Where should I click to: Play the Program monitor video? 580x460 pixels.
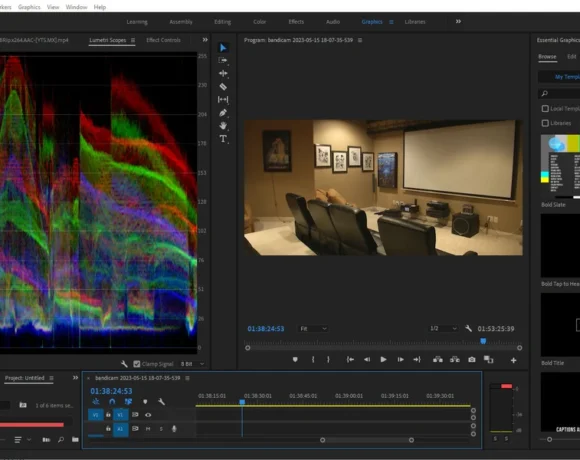click(383, 359)
